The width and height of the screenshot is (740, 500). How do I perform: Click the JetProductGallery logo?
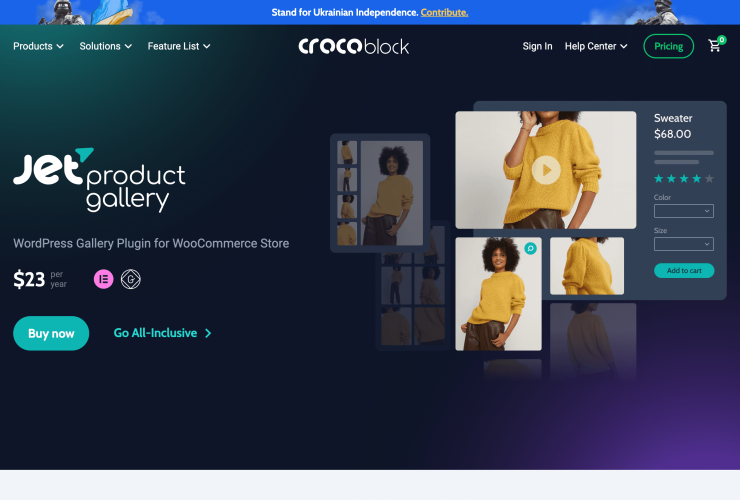point(100,180)
